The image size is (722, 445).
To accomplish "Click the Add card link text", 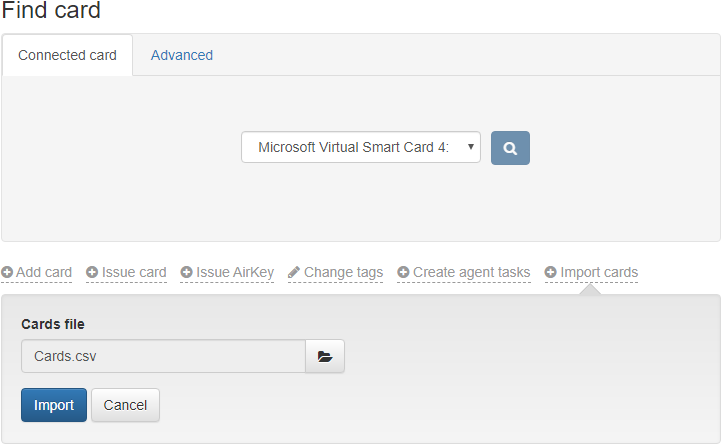I will [x=44, y=272].
